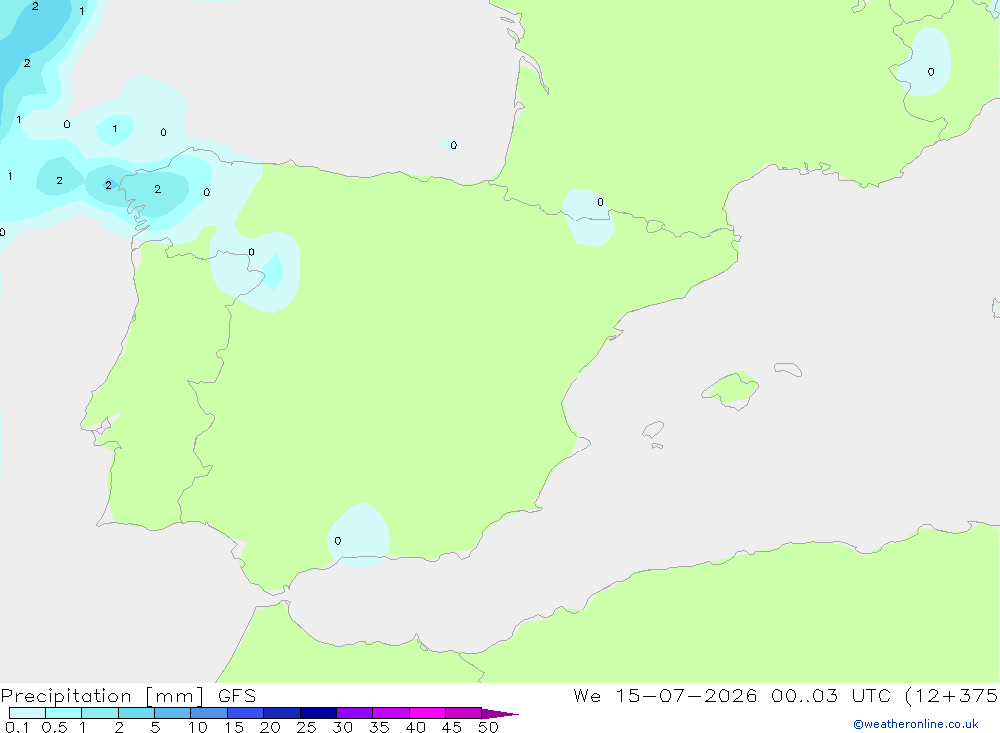Click the 20–25 mm dark blue legend swatch
Image resolution: width=1000 pixels, height=733 pixels.
click(282, 713)
